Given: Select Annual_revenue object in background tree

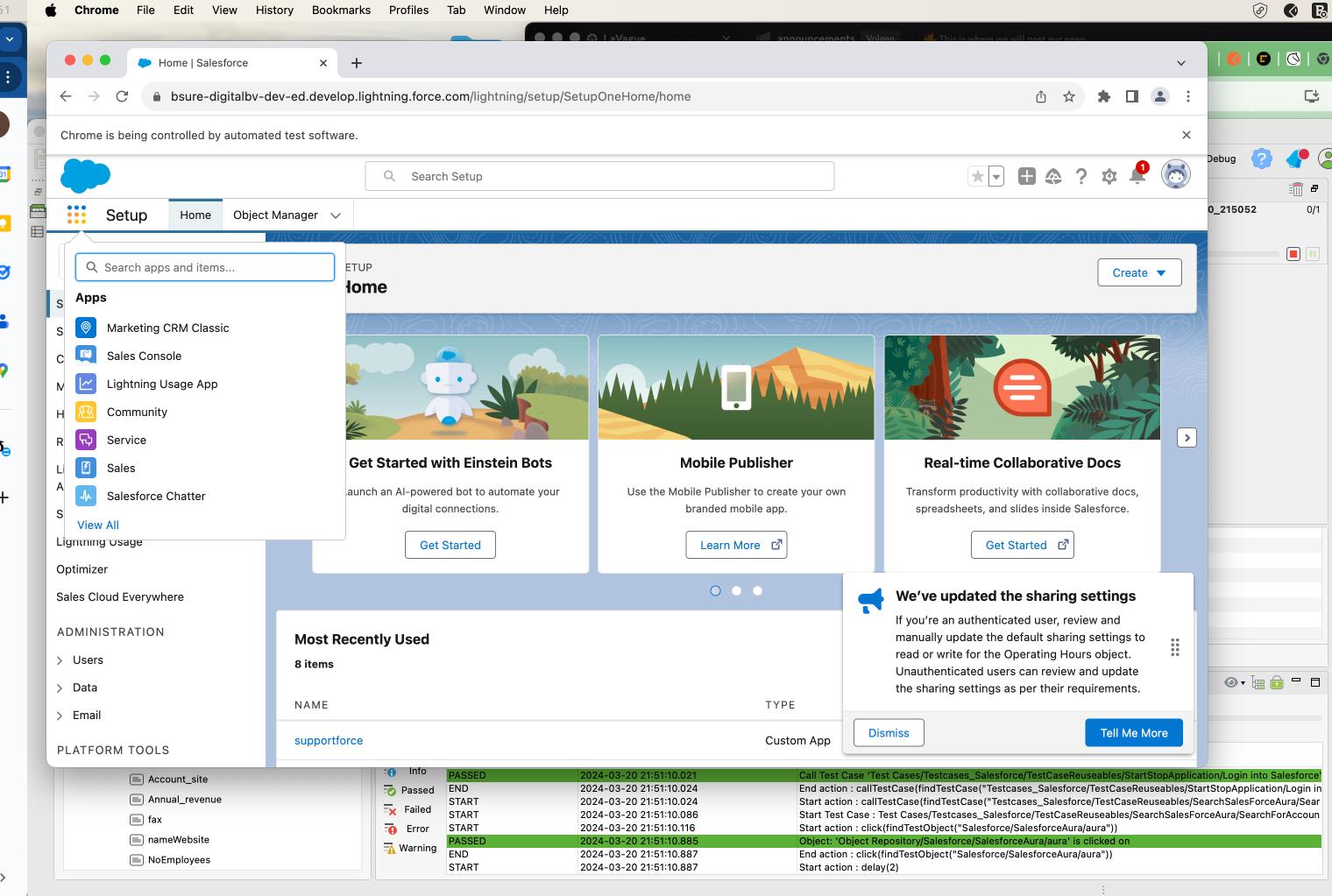Looking at the screenshot, I should [x=175, y=800].
